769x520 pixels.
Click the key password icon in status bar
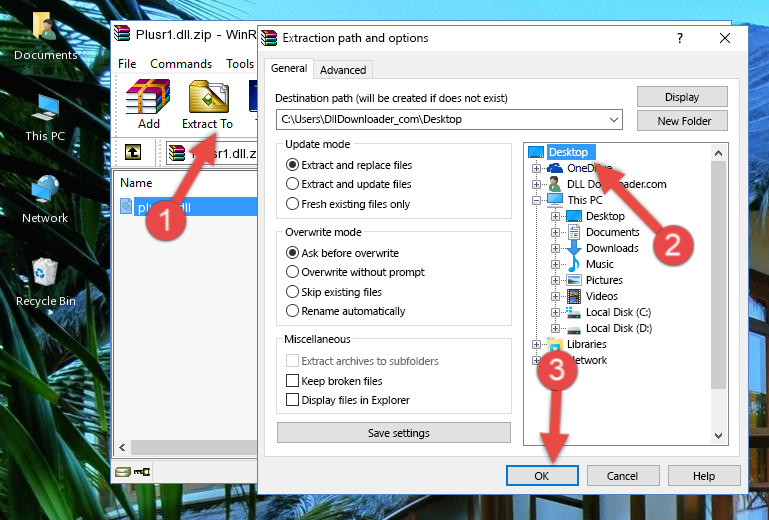142,472
